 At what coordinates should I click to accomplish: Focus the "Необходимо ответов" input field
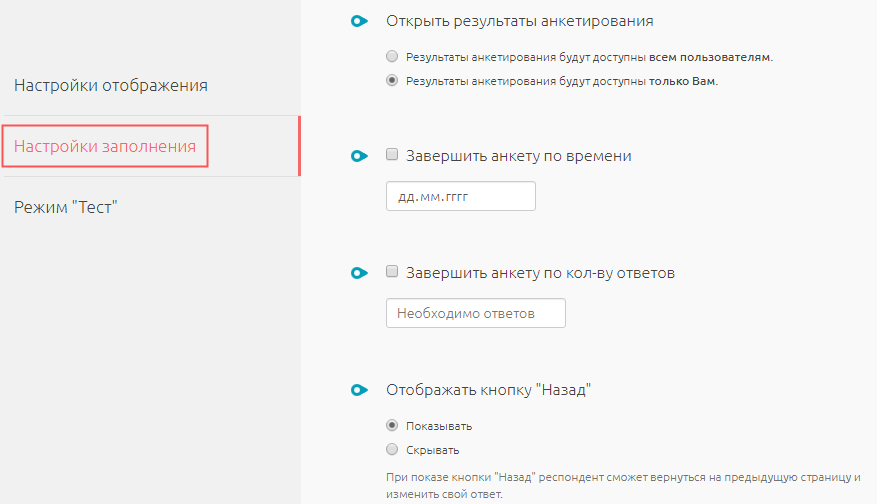click(475, 313)
